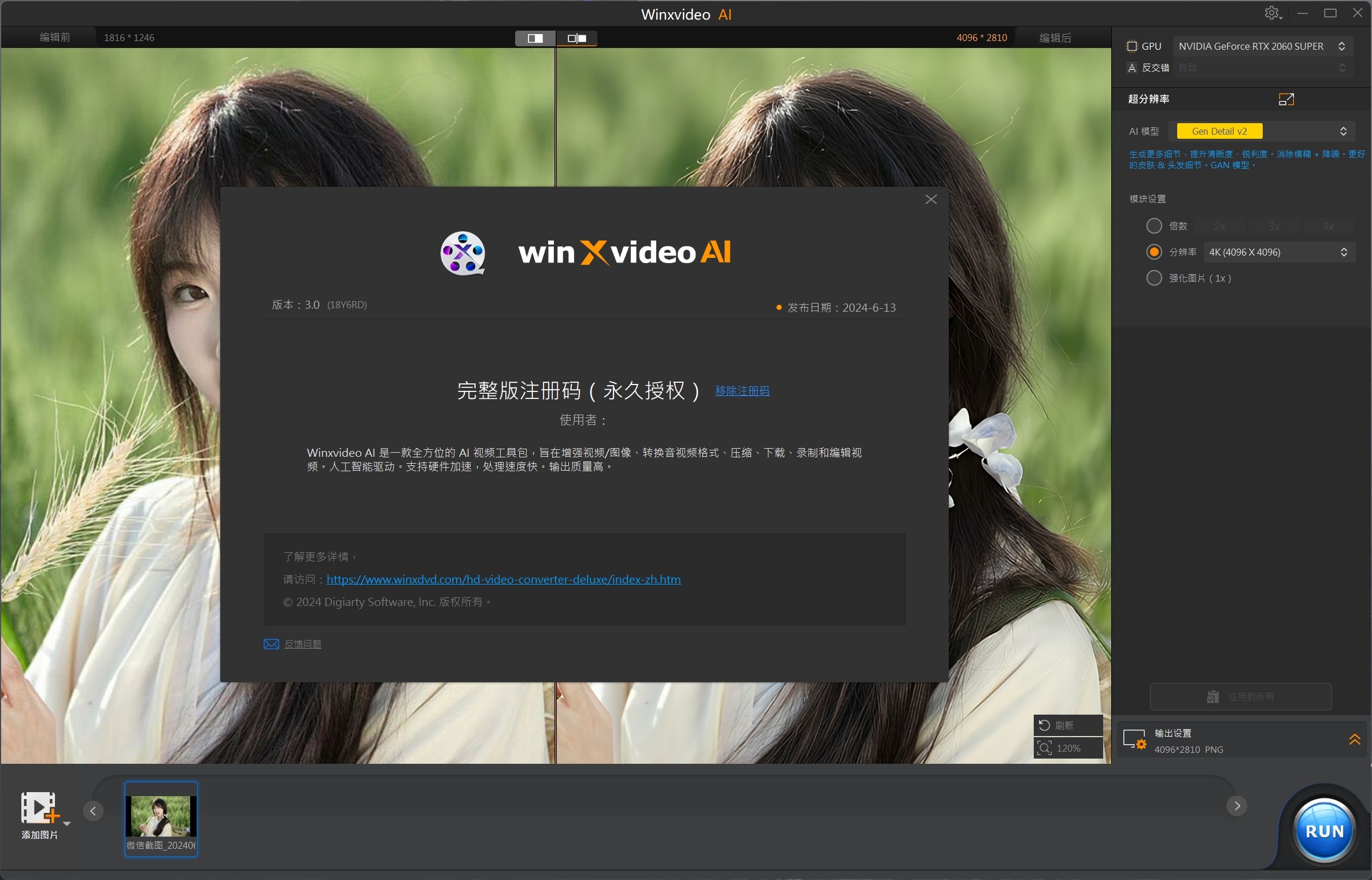Click the 4096*2810 PNG output info
This screenshot has height=880, width=1372.
point(1188,749)
